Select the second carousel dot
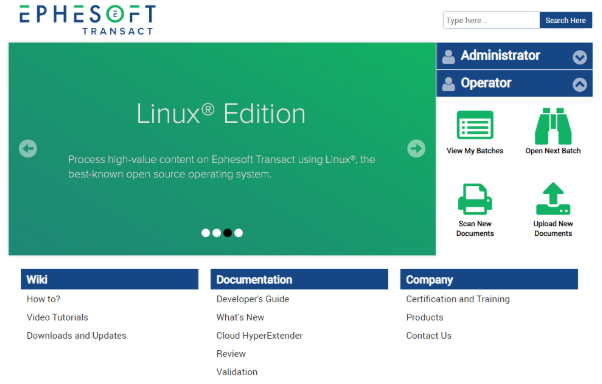The width and height of the screenshot is (602, 384). click(217, 233)
